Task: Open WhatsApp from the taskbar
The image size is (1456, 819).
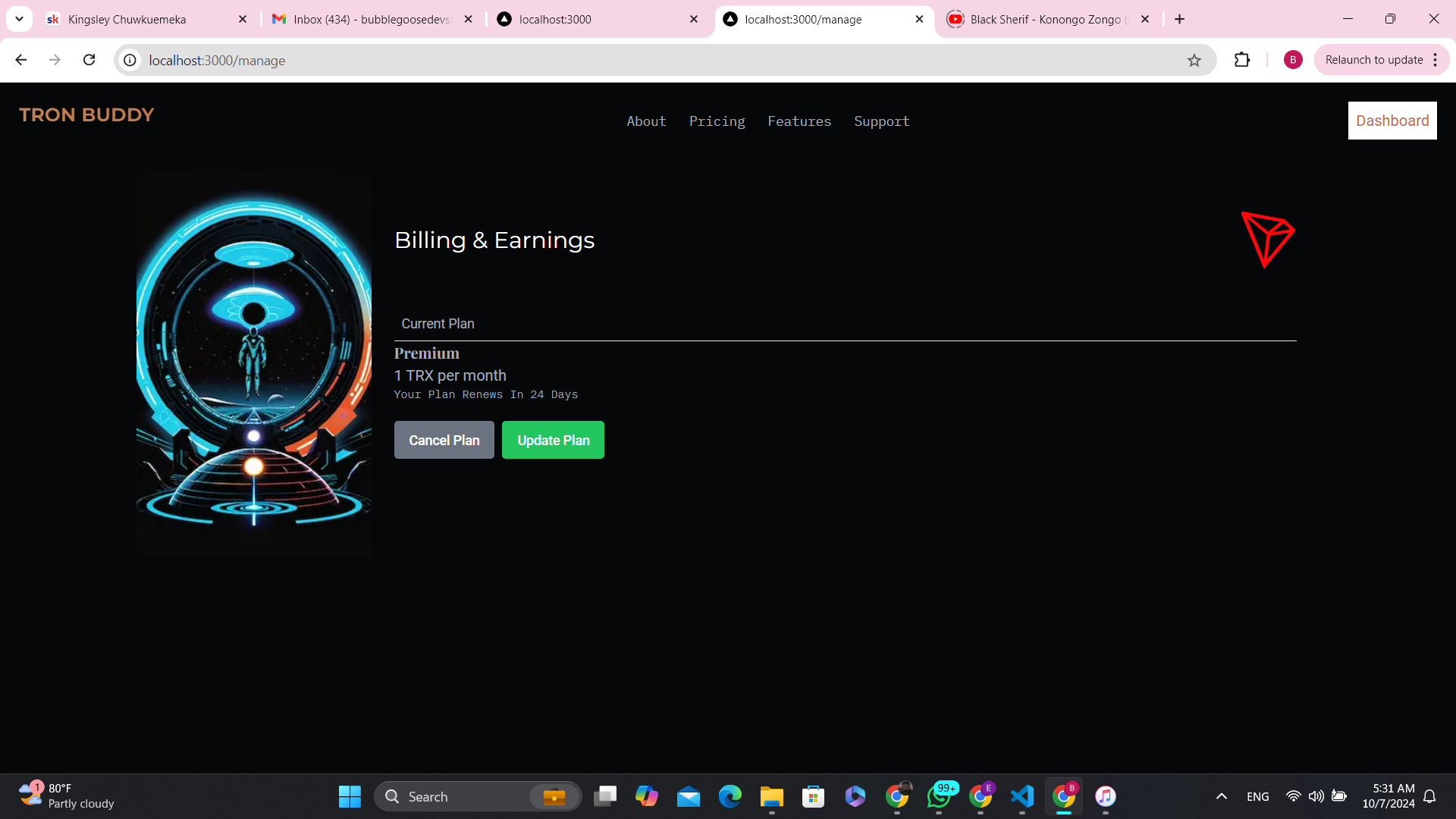Action: (x=939, y=796)
